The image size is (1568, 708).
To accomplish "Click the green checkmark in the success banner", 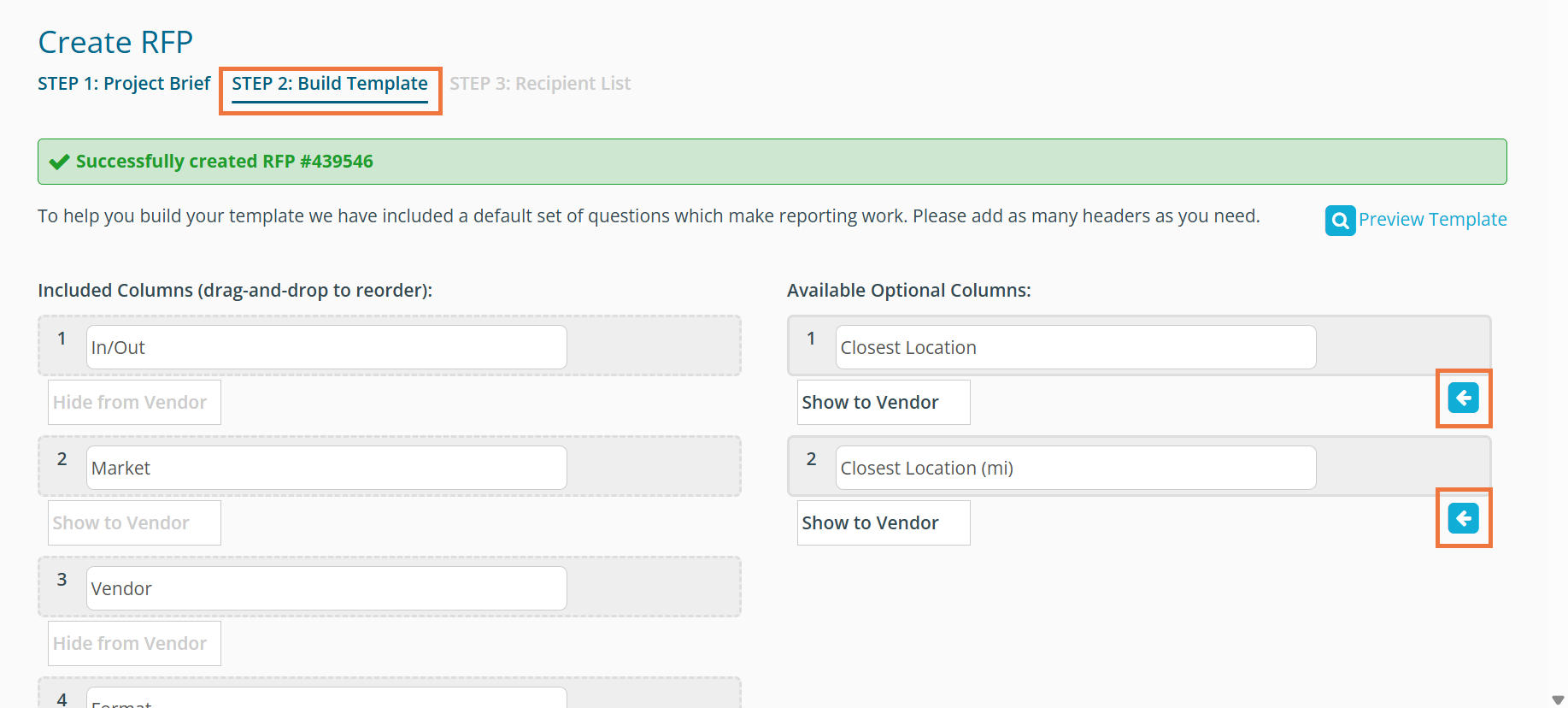I will [x=59, y=162].
